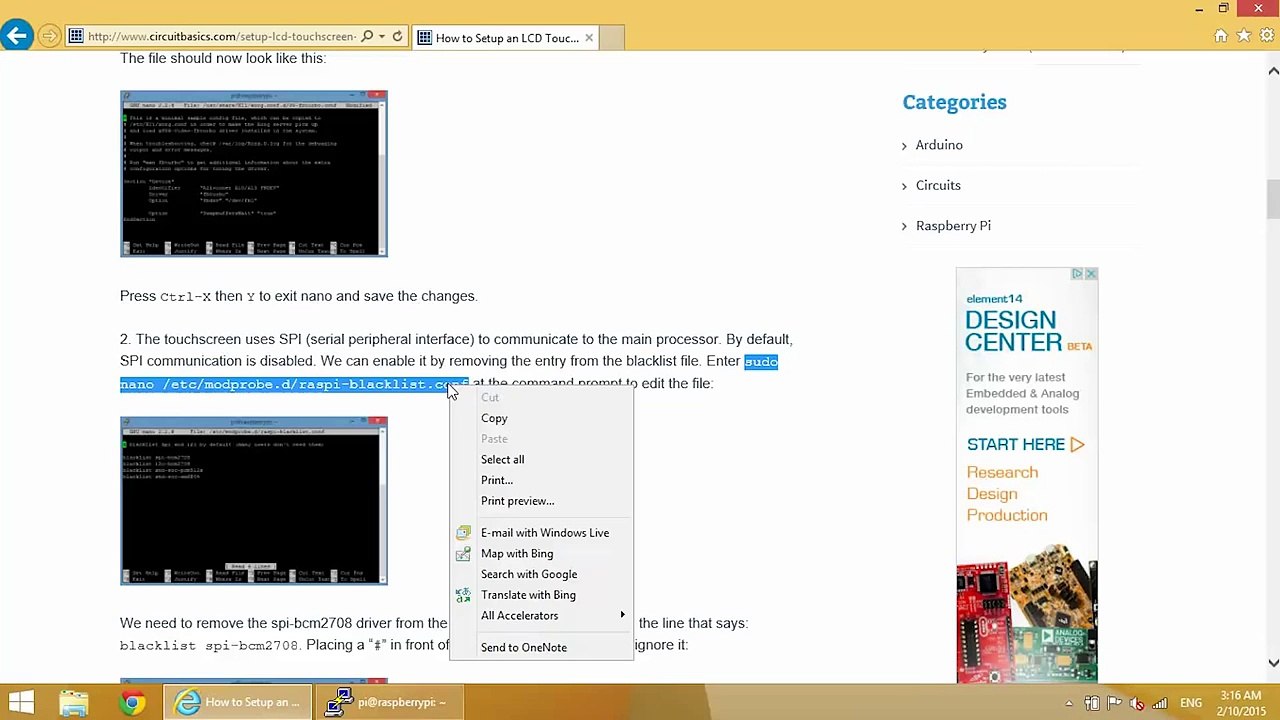Viewport: 1280px width, 720px height.
Task: Click the browser forward arrow button
Action: (48, 37)
